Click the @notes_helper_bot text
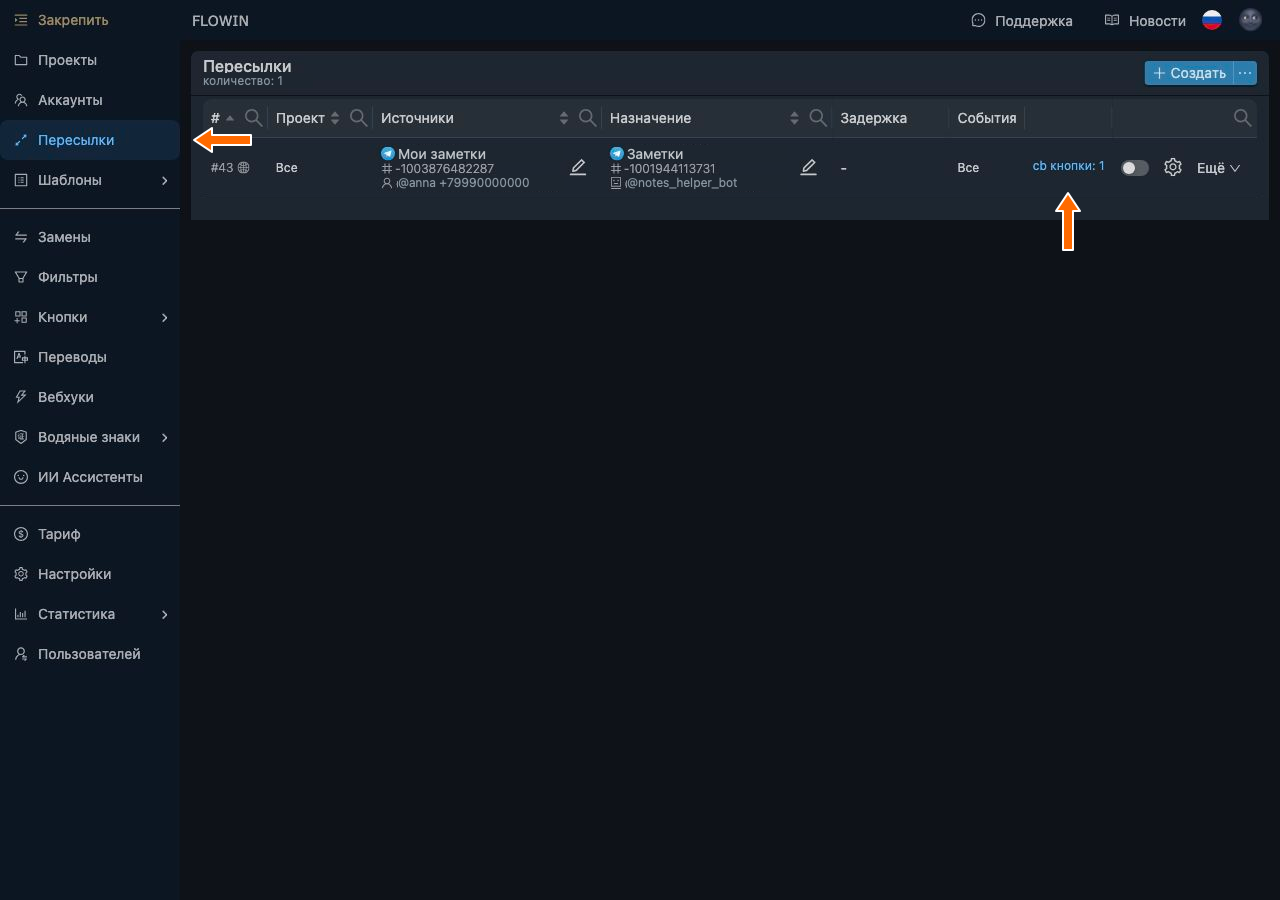The image size is (1280, 900). pyautogui.click(x=681, y=183)
